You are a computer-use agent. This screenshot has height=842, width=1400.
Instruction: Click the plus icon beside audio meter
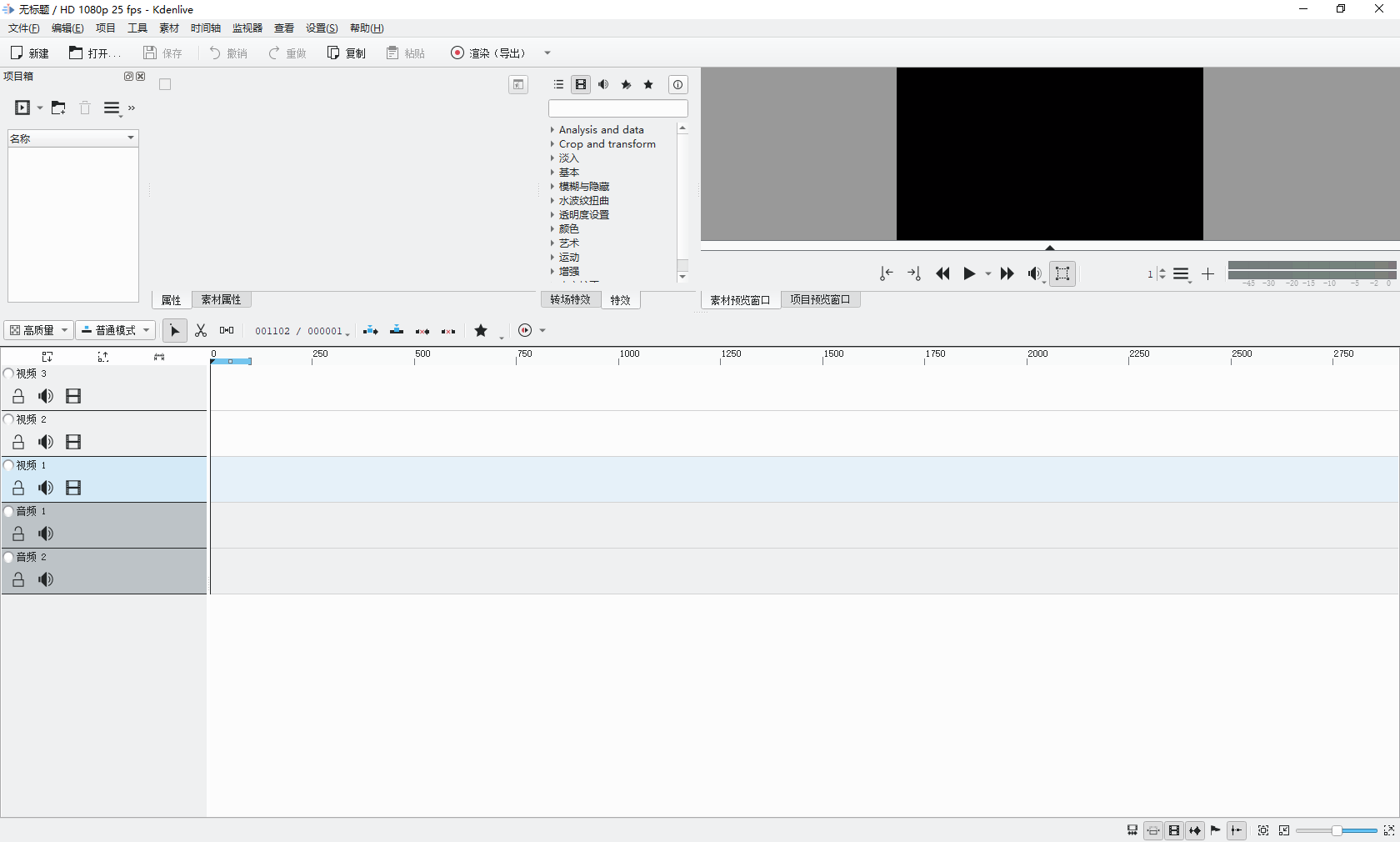[x=1207, y=273]
